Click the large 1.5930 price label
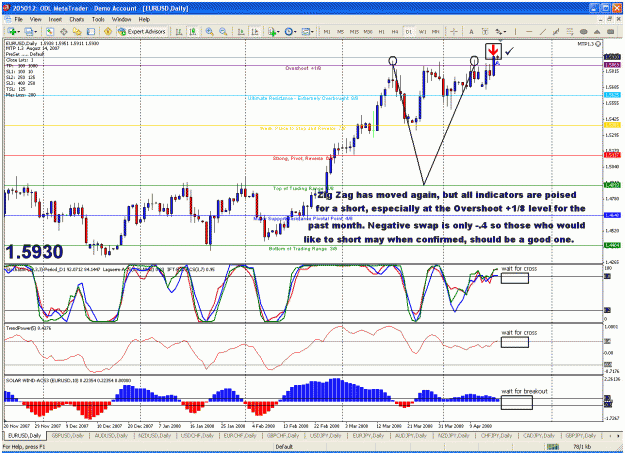 tap(34, 252)
